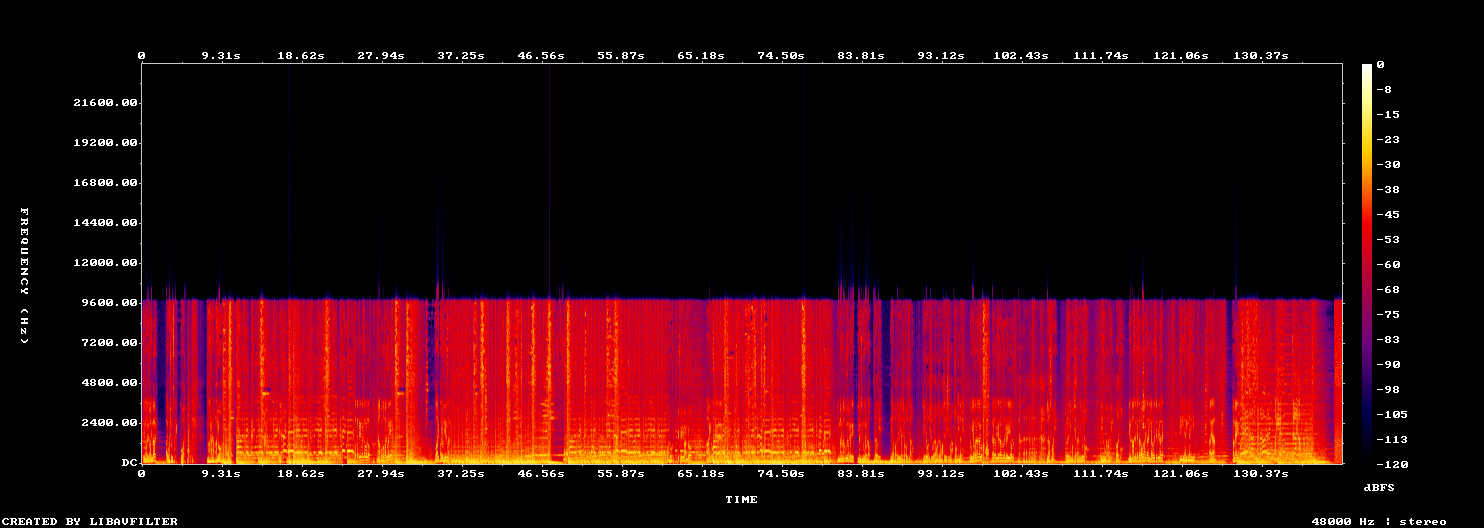The image size is (1484, 528).
Task: Click the dBFS color scale gradient bar
Action: click(1366, 264)
